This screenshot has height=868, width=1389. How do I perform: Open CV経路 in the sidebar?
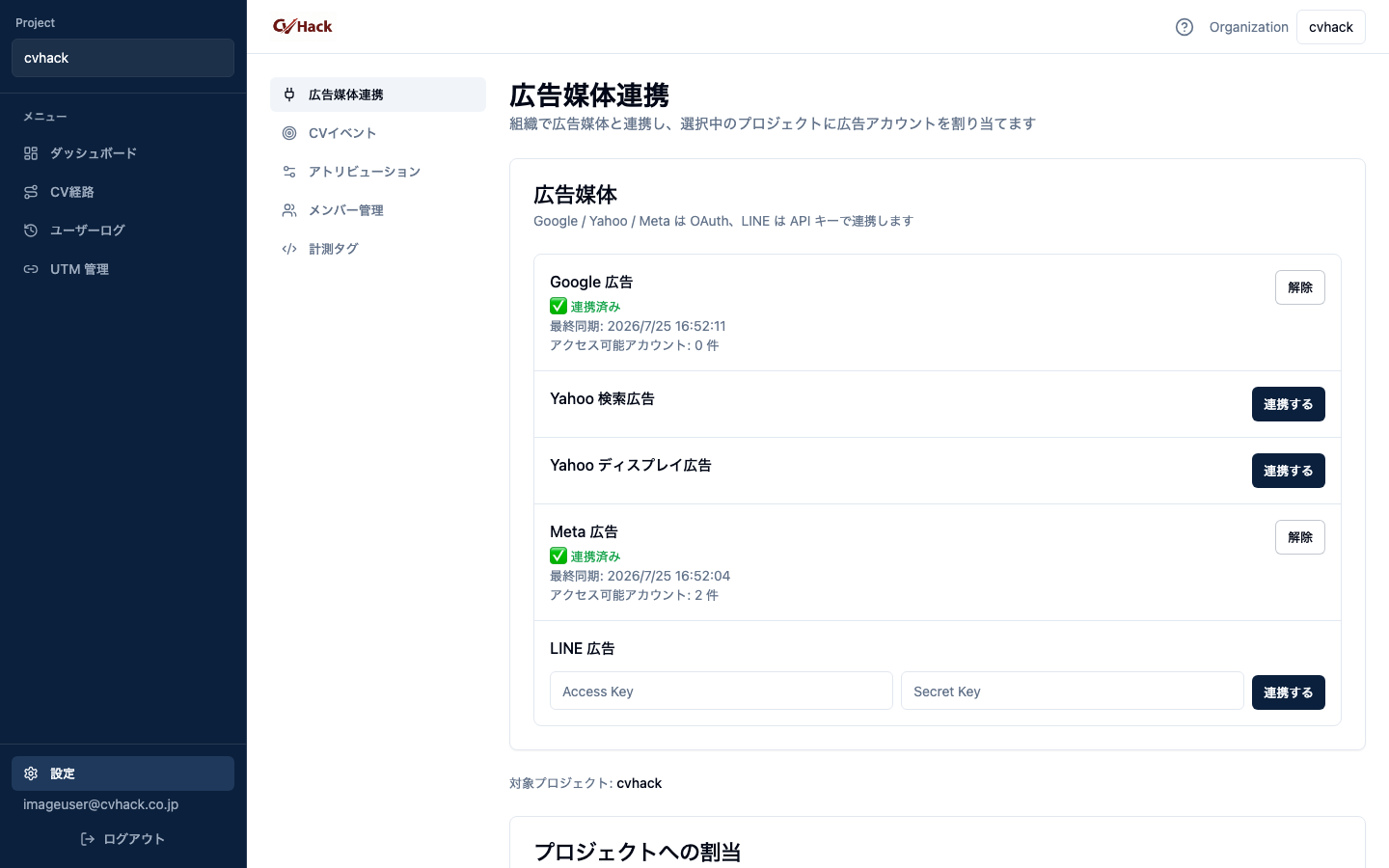coord(123,192)
